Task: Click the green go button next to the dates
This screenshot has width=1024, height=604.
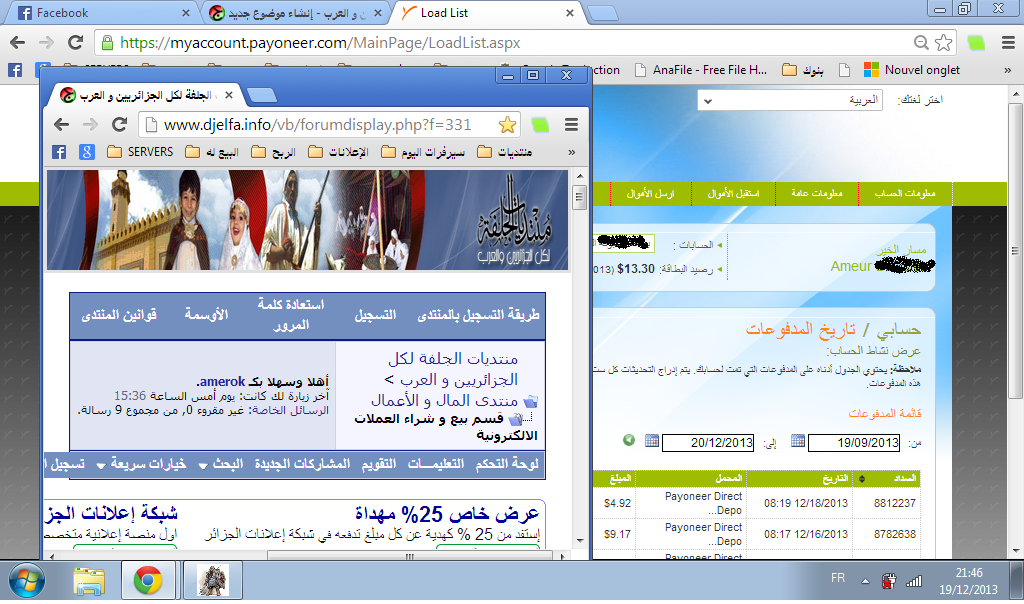Action: coord(629,440)
